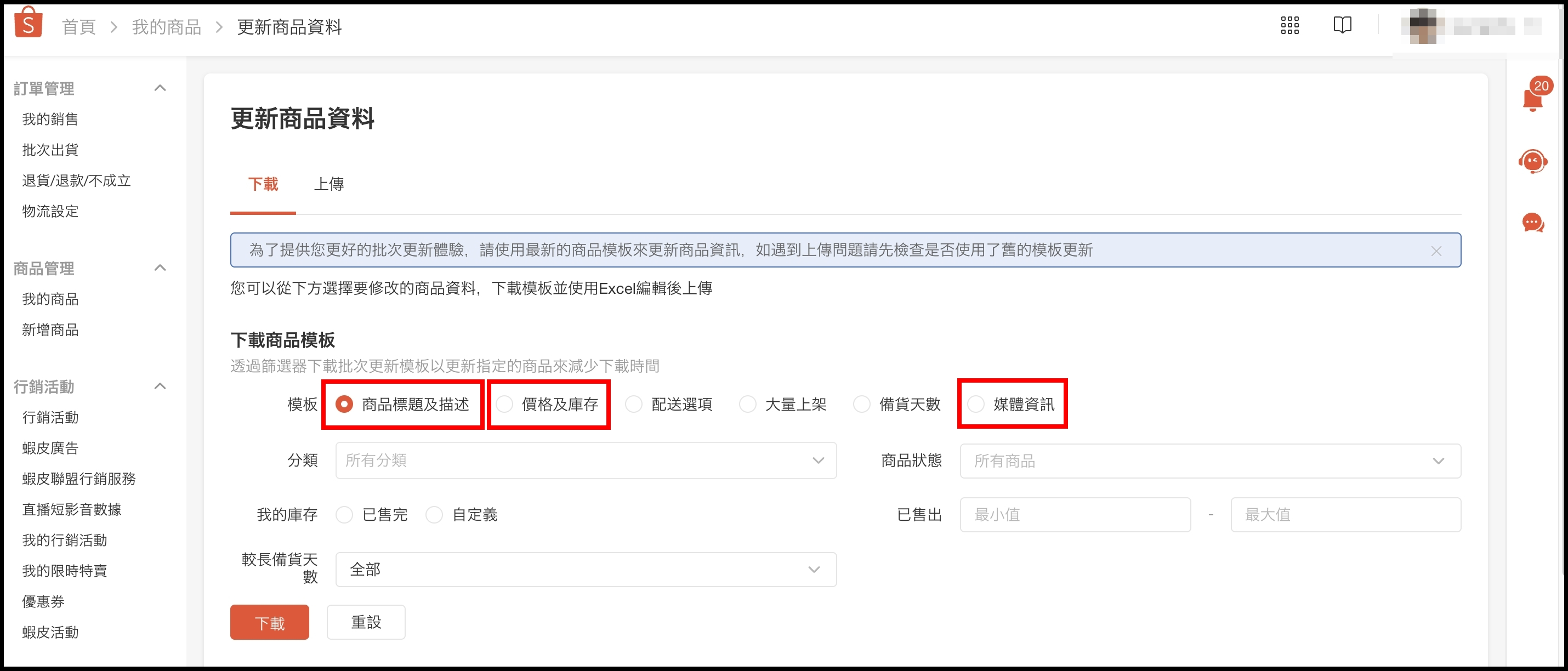Select the 價格及庫存 template radio button

504,405
